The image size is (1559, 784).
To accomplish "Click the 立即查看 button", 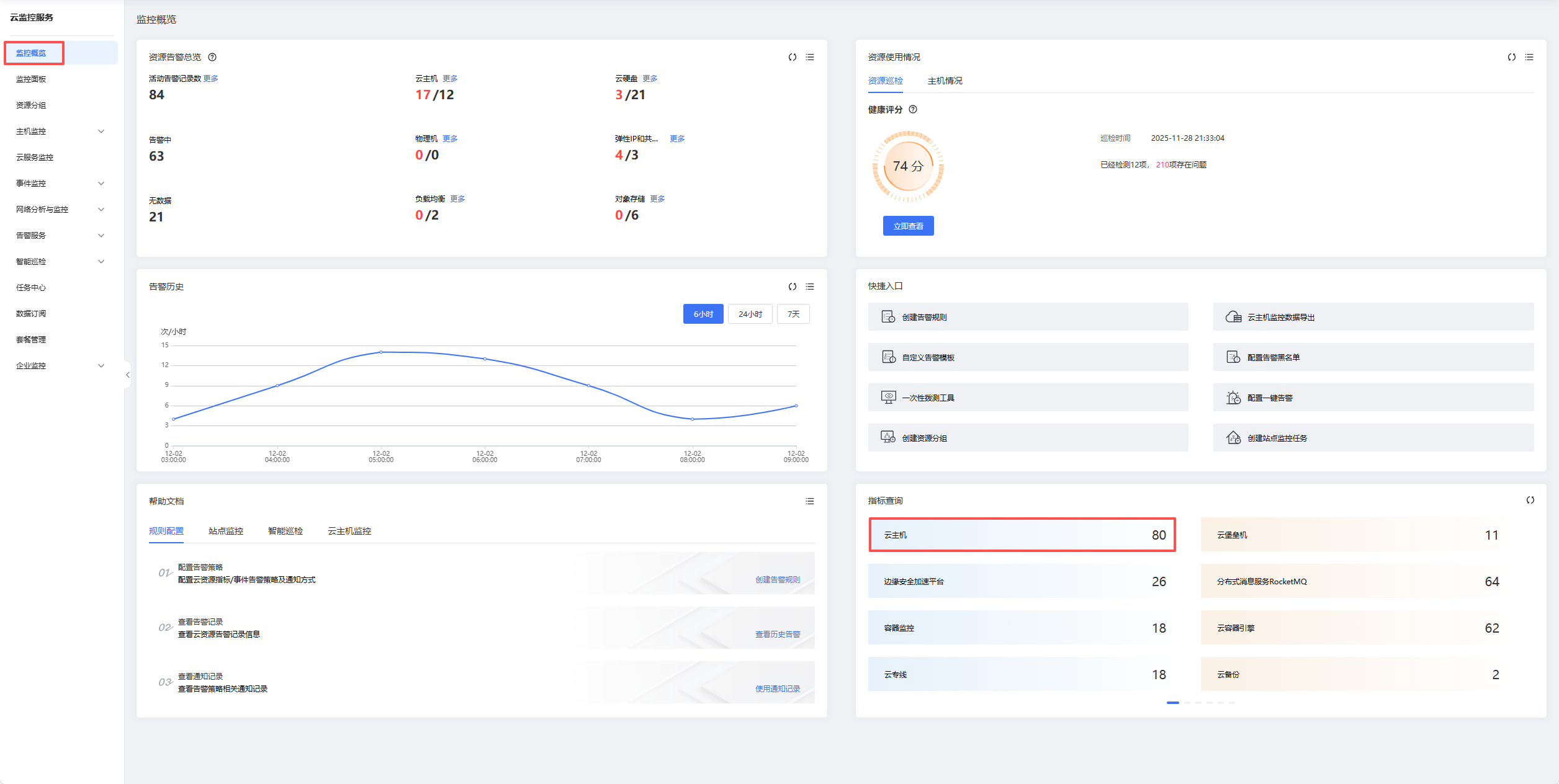I will point(908,226).
